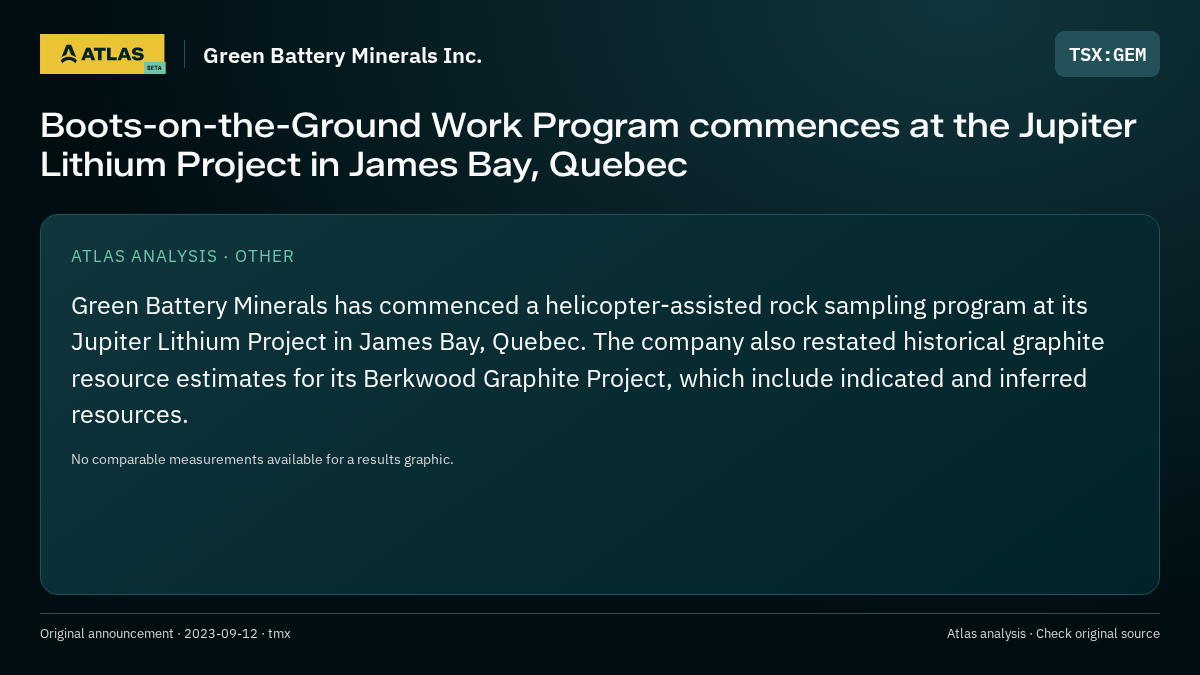Click the TSX:GEM ticker badge
This screenshot has width=1200, height=675.
pos(1107,54)
